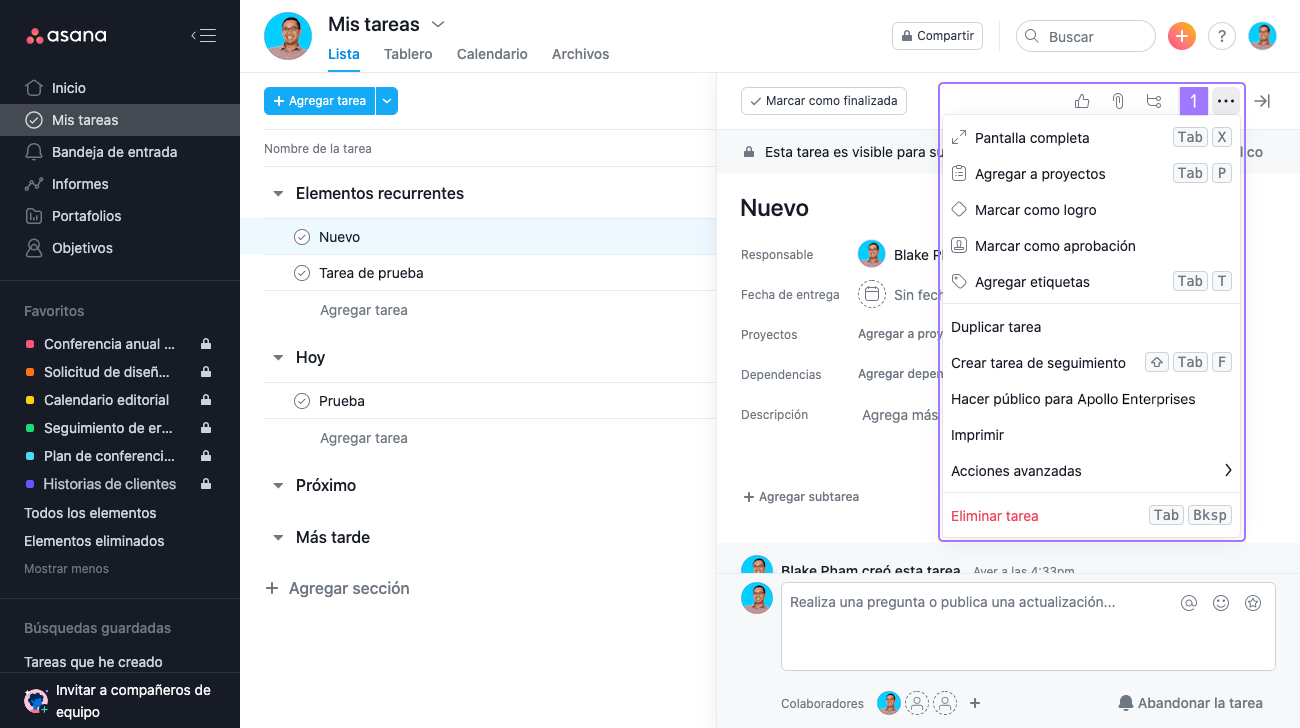Expand the Acciones avanzadas submenu
This screenshot has width=1300, height=728.
(1091, 471)
